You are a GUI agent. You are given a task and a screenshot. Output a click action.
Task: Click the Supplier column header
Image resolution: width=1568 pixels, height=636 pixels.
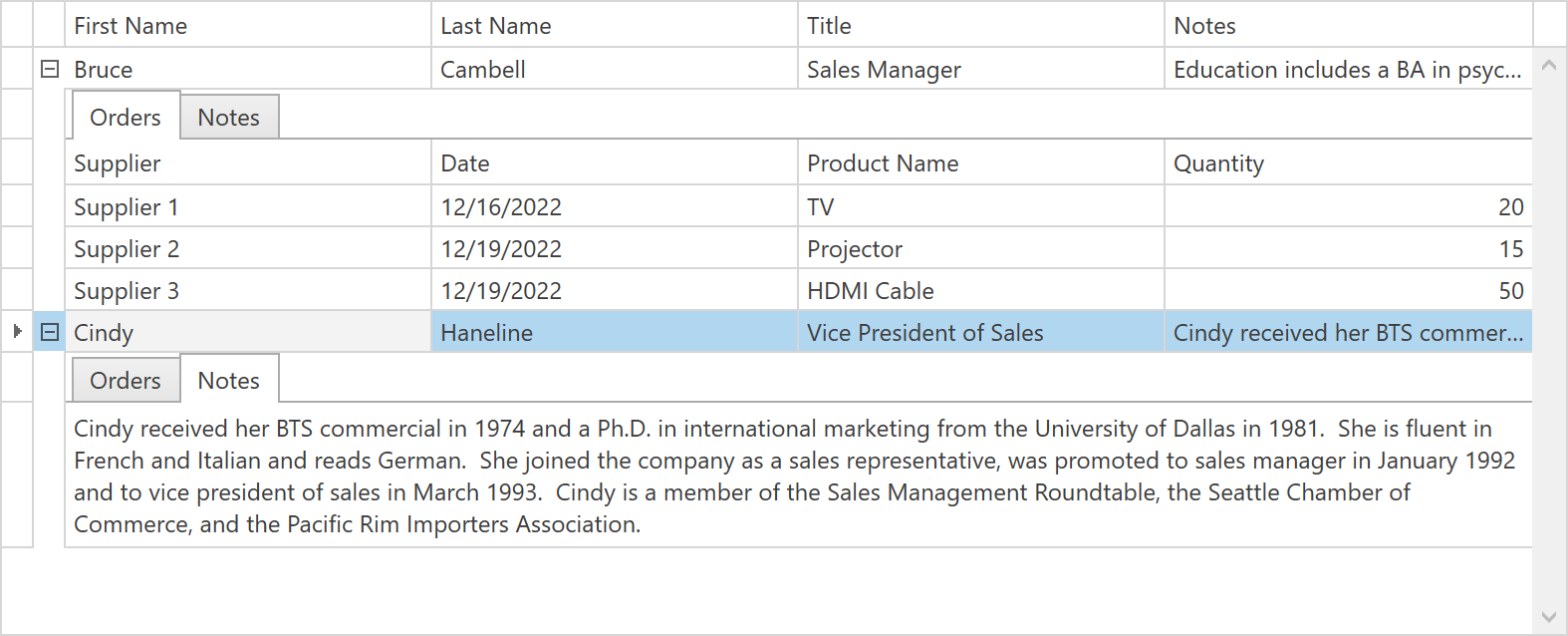[x=247, y=163]
